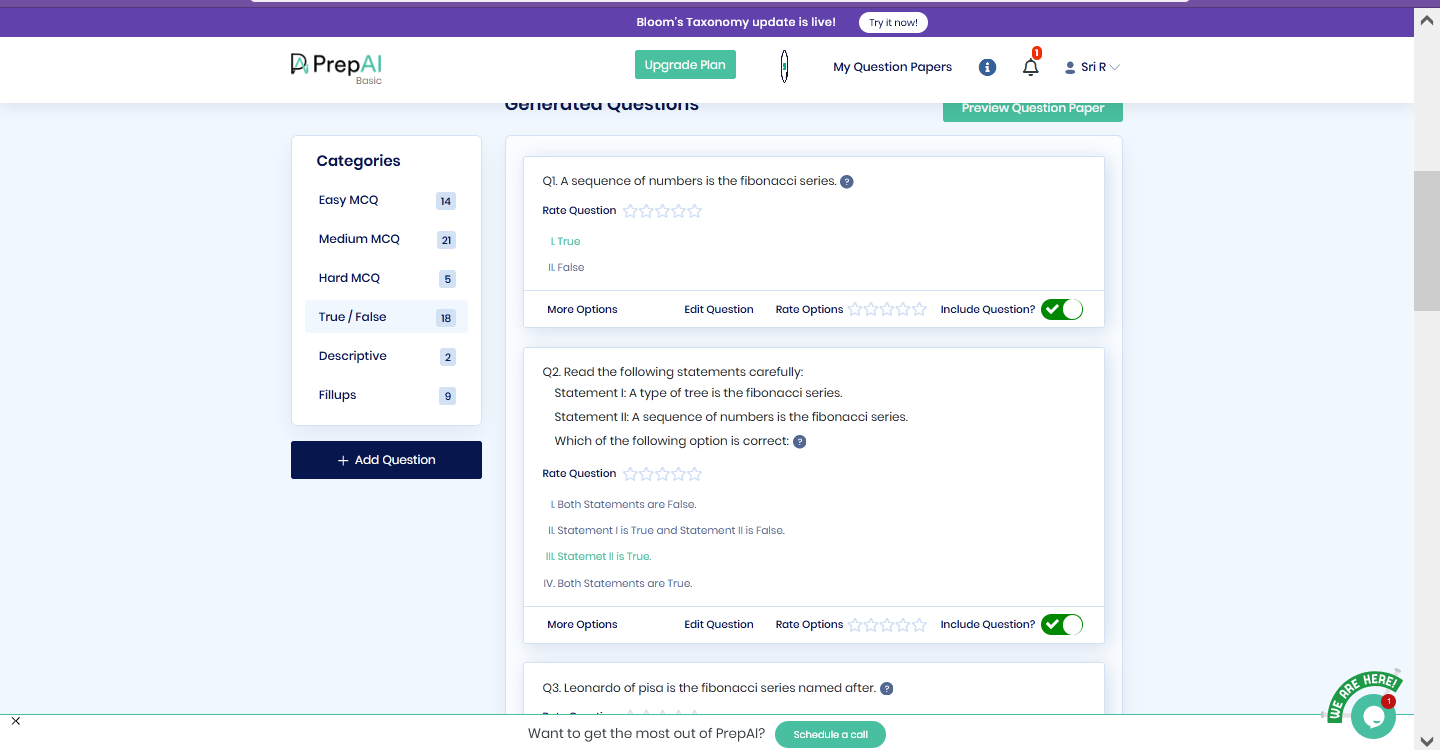Click the notification bell icon

(1030, 67)
